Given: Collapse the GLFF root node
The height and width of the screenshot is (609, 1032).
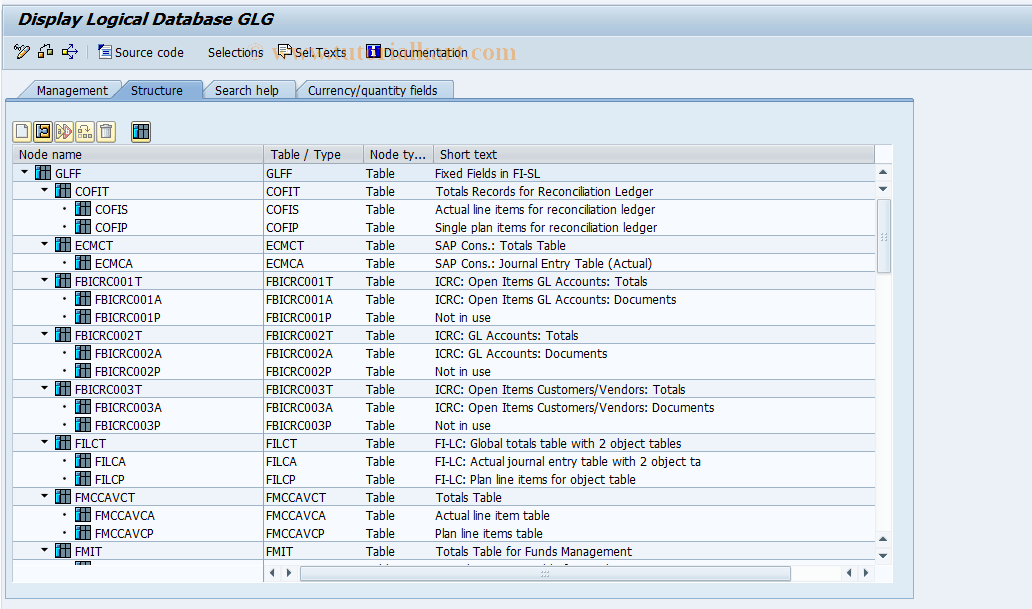Looking at the screenshot, I should (x=23, y=172).
